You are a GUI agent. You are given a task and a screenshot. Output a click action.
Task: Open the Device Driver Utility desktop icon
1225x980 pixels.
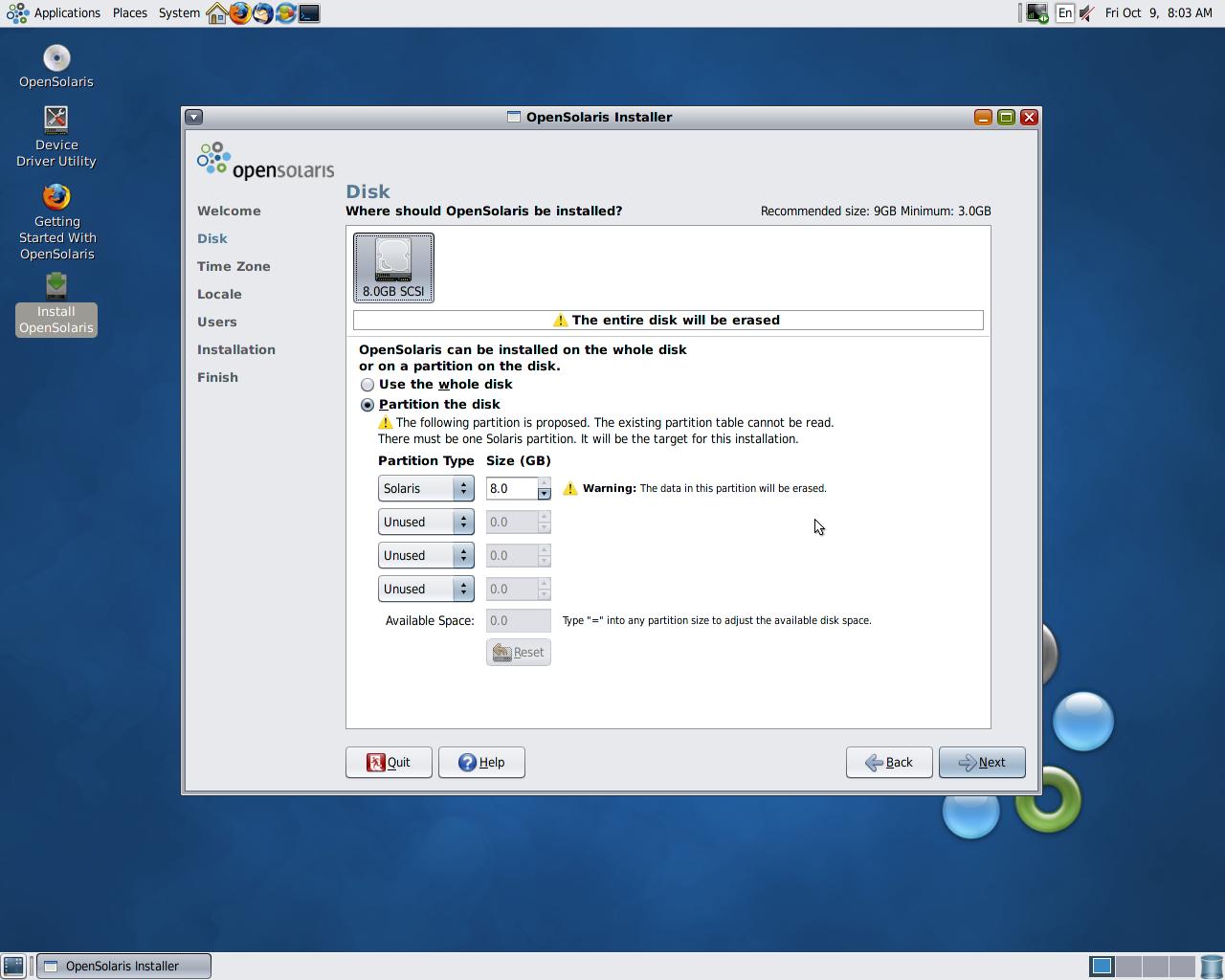click(x=56, y=136)
